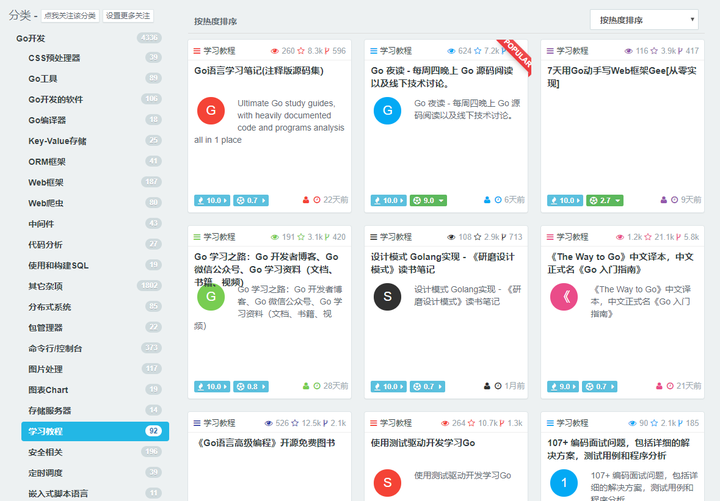Click clock icon beside 22天前
The width and height of the screenshot is (720, 501).
point(317,200)
